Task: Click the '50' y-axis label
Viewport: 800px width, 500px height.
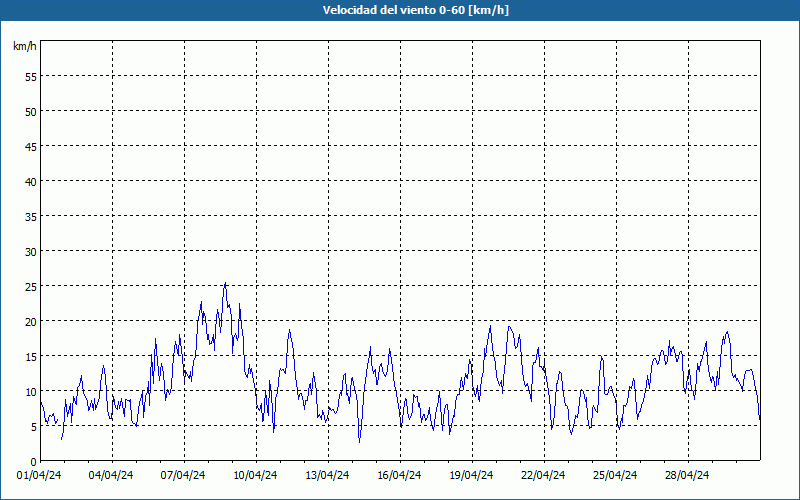Action: click(x=31, y=111)
